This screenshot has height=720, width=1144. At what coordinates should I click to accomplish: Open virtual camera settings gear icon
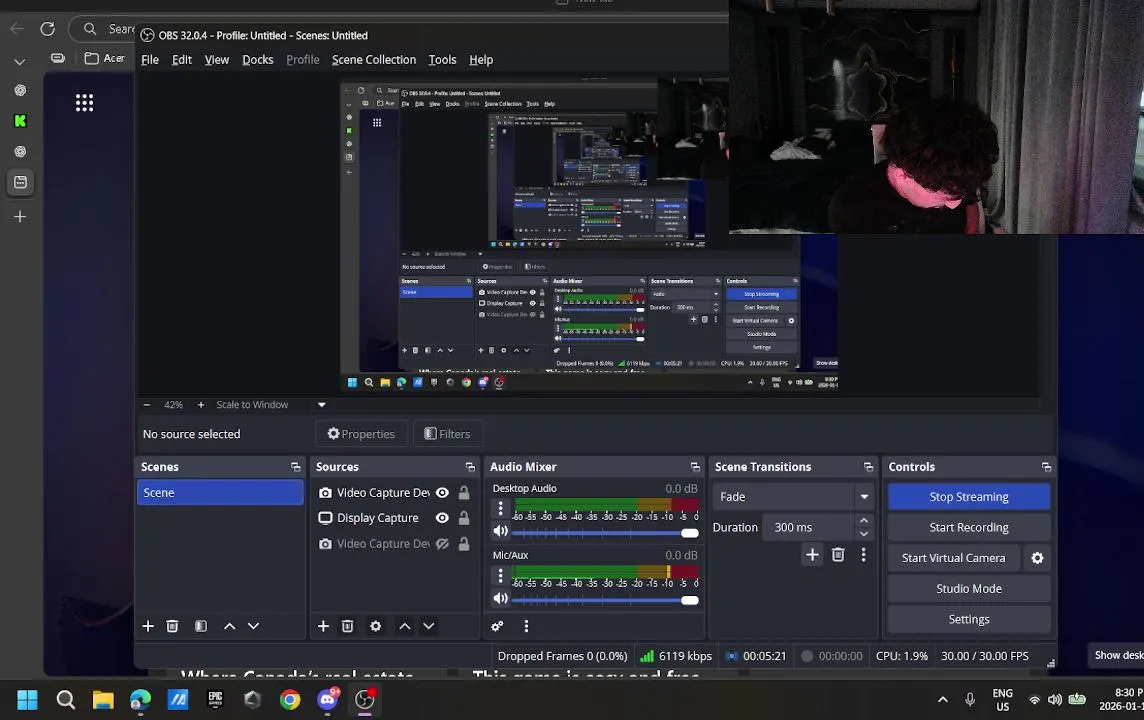pyautogui.click(x=1037, y=558)
